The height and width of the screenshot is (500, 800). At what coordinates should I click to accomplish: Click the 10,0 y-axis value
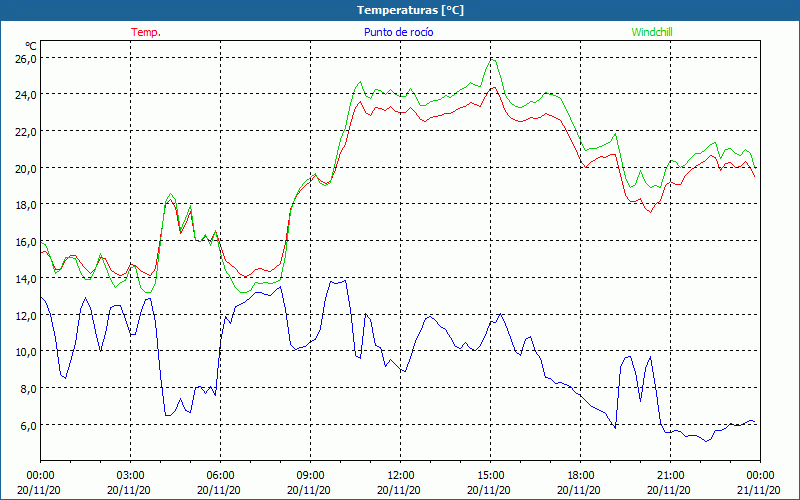(26, 352)
